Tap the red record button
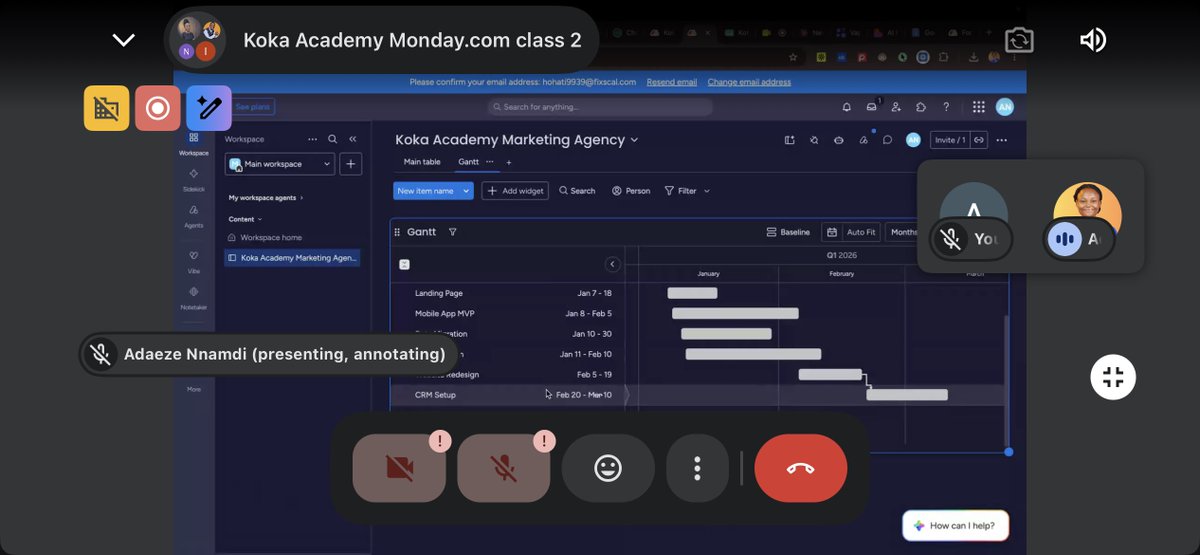The image size is (1200, 555). coord(158,108)
